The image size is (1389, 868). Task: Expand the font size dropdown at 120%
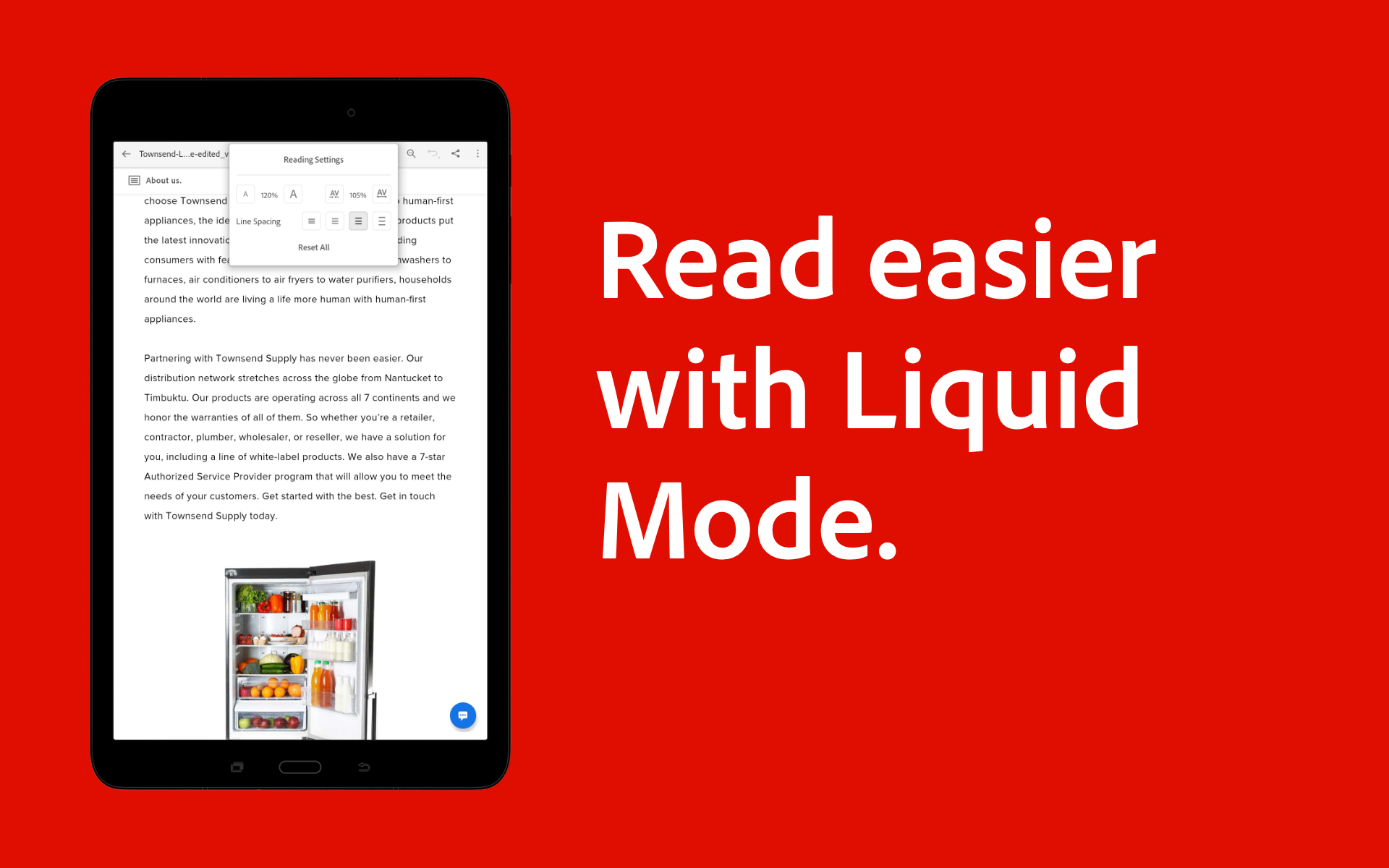click(269, 195)
